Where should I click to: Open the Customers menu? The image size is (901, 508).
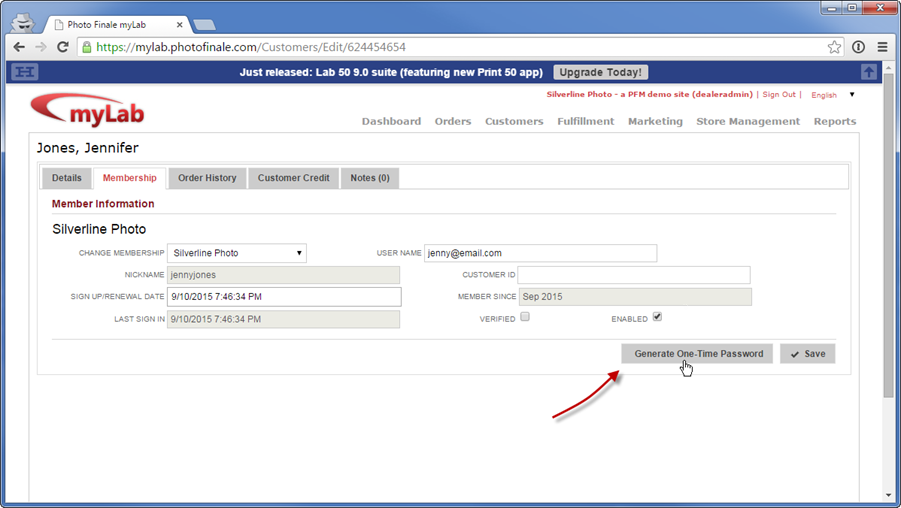tap(514, 121)
